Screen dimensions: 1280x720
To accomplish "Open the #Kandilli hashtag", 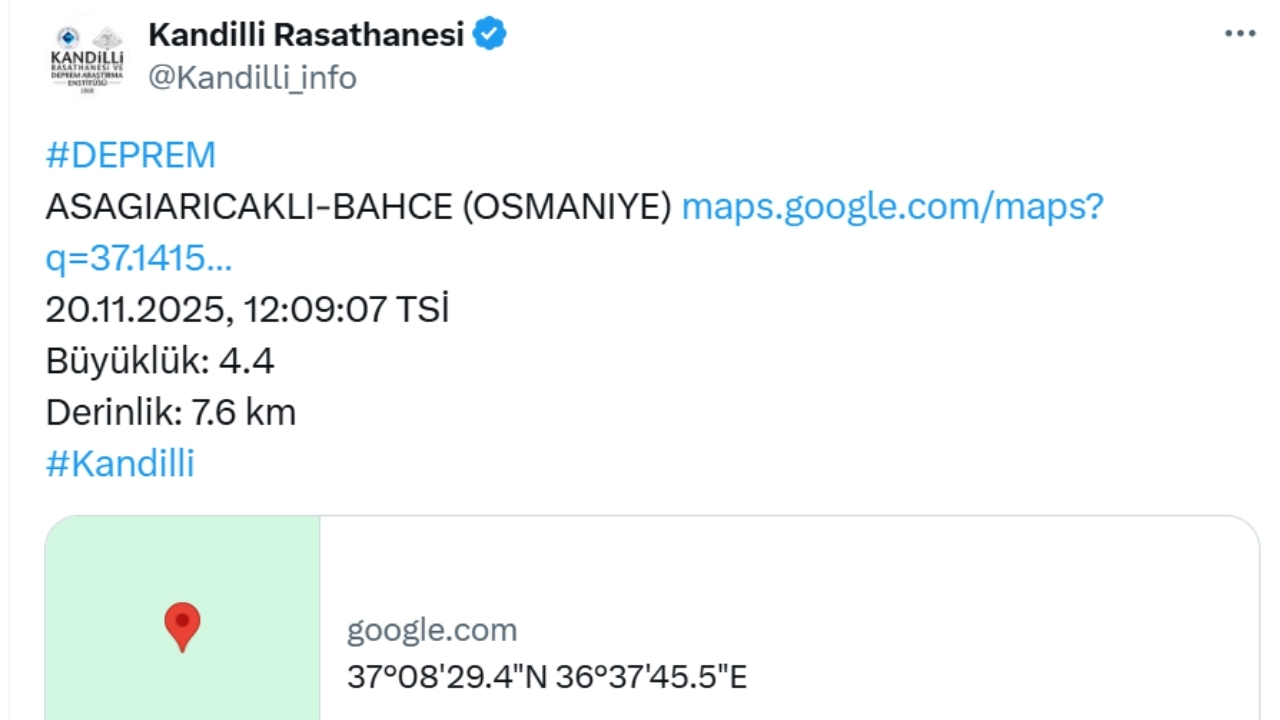I will coord(119,463).
